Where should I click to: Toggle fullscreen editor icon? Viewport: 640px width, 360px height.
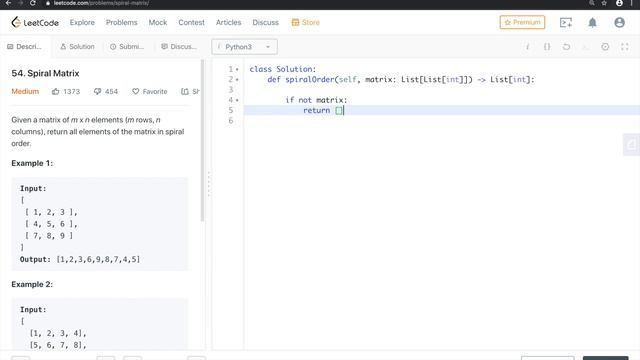(x=624, y=47)
